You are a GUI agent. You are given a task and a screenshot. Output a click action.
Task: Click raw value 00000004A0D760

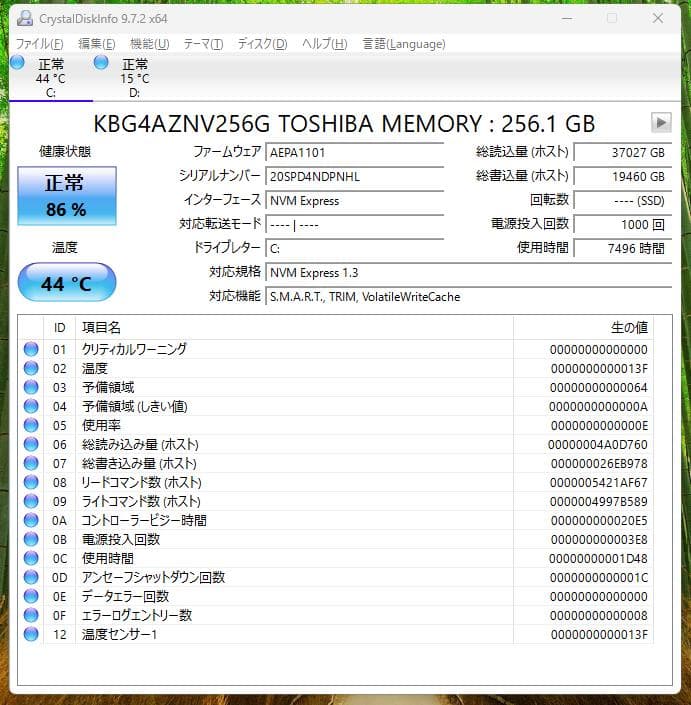[x=597, y=445]
